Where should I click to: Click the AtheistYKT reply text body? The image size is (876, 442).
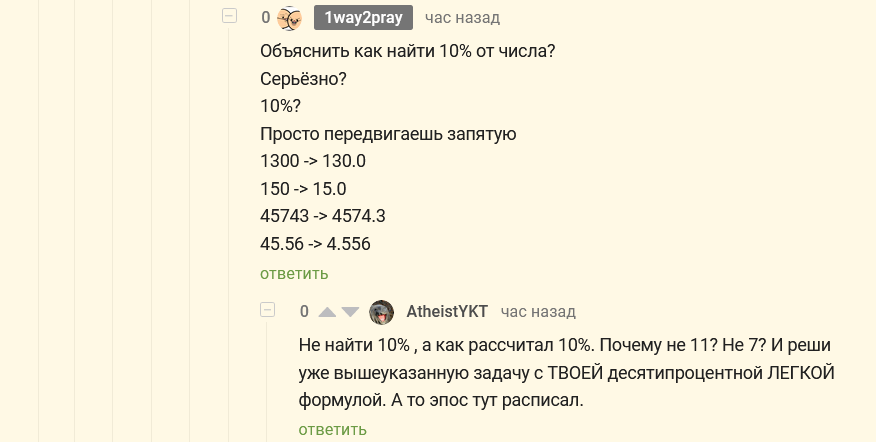(566, 373)
